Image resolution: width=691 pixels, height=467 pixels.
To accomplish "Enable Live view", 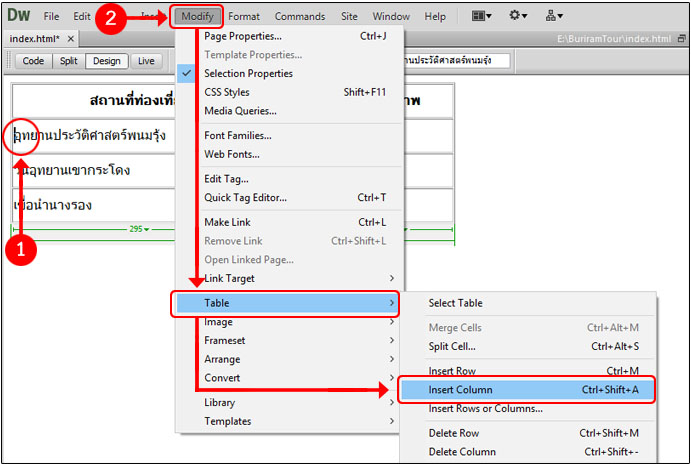I will pos(146,61).
